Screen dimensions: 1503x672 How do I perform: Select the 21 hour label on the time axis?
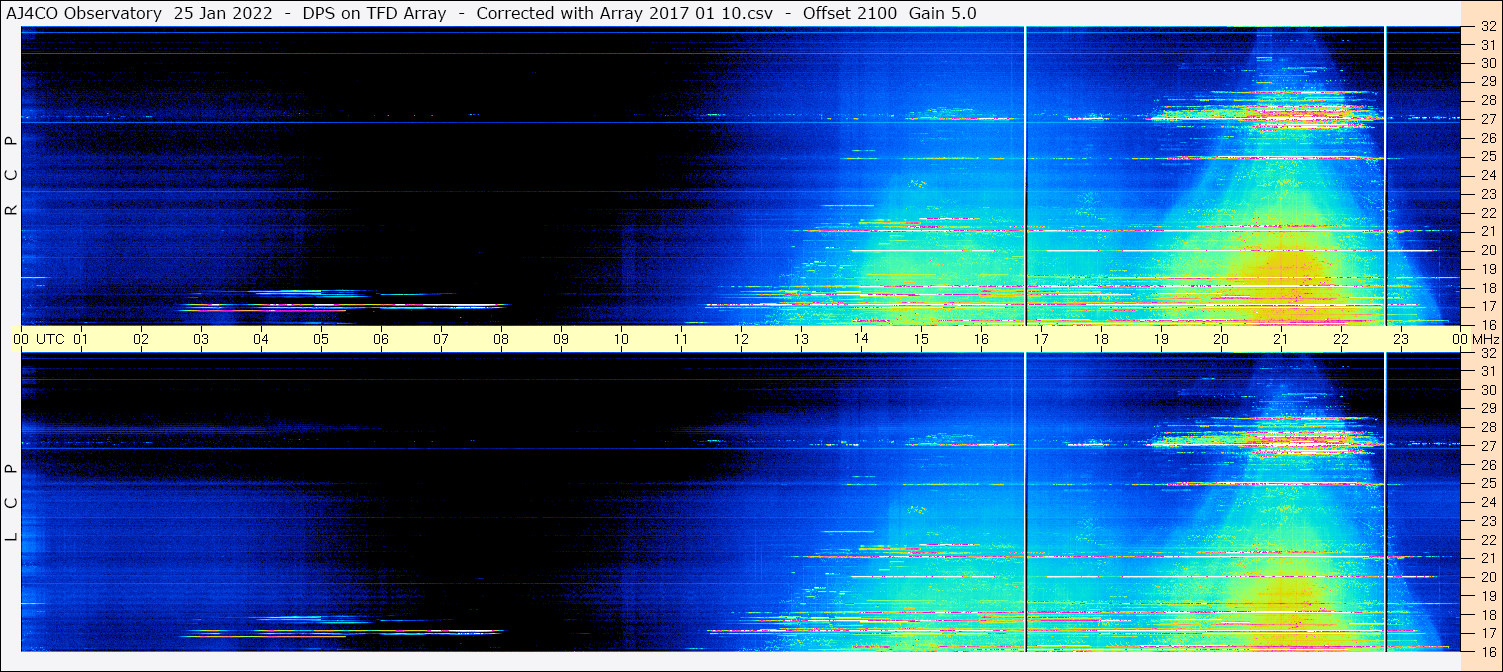coord(1281,339)
